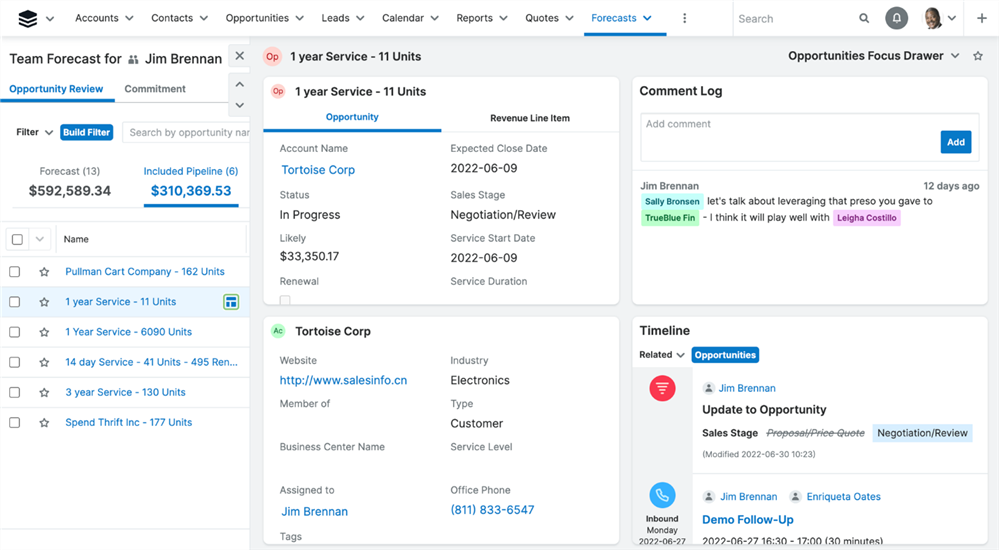Screen dimensions: 999x550
Task: Open the Tortoise Corp account link
Action: tap(318, 170)
